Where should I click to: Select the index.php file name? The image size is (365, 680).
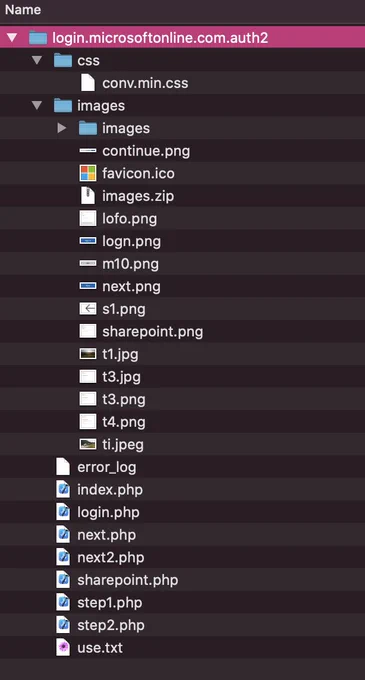click(110, 490)
